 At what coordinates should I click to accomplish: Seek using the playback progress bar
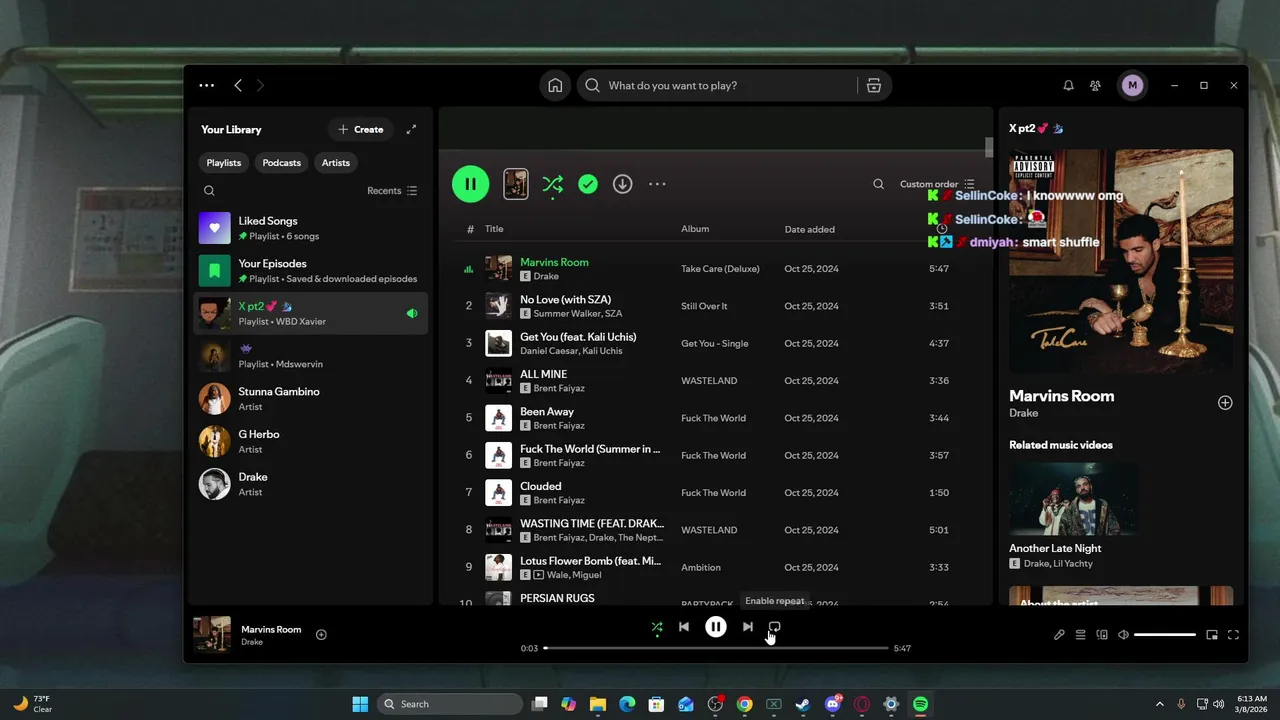[716, 648]
